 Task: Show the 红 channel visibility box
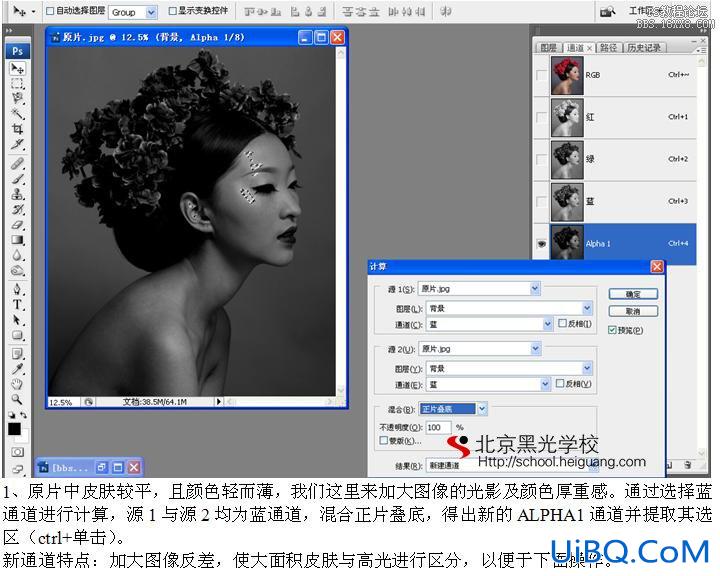[542, 117]
